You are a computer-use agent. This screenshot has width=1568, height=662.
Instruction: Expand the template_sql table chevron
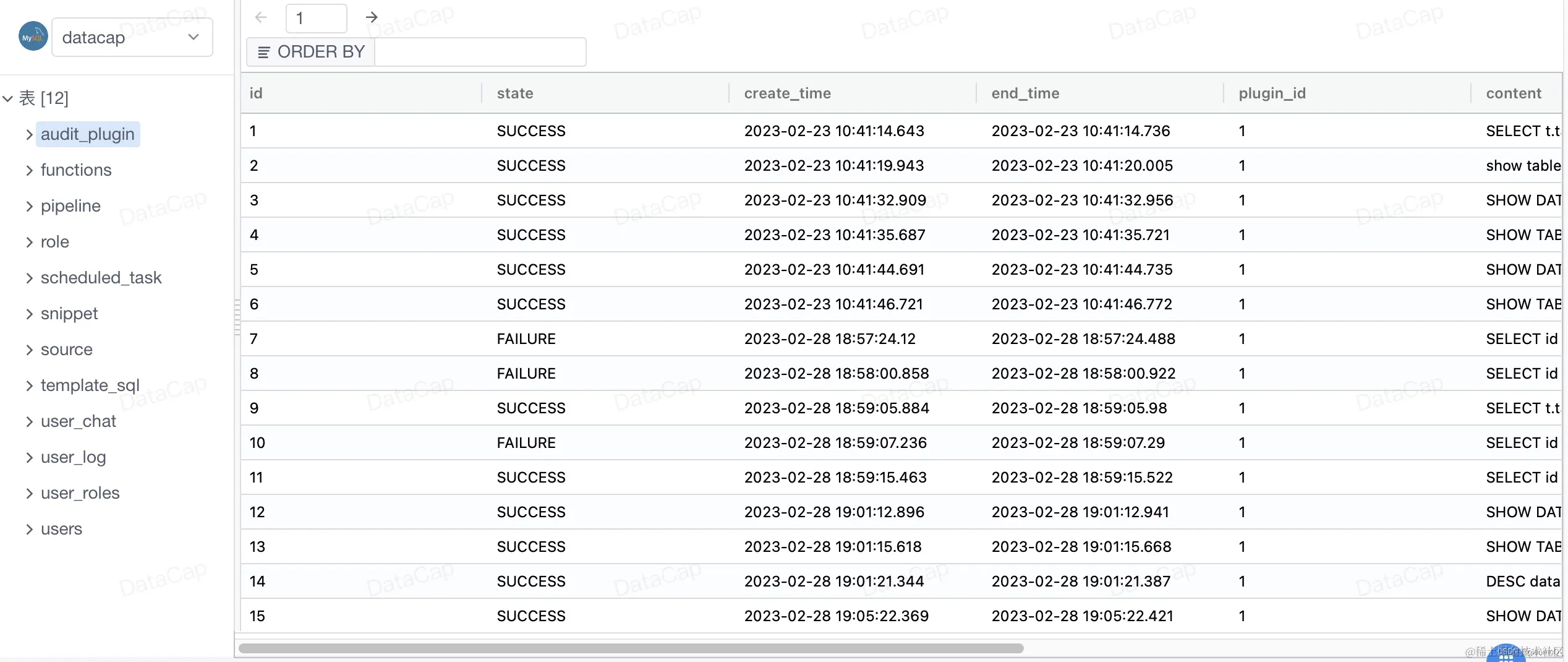click(29, 385)
